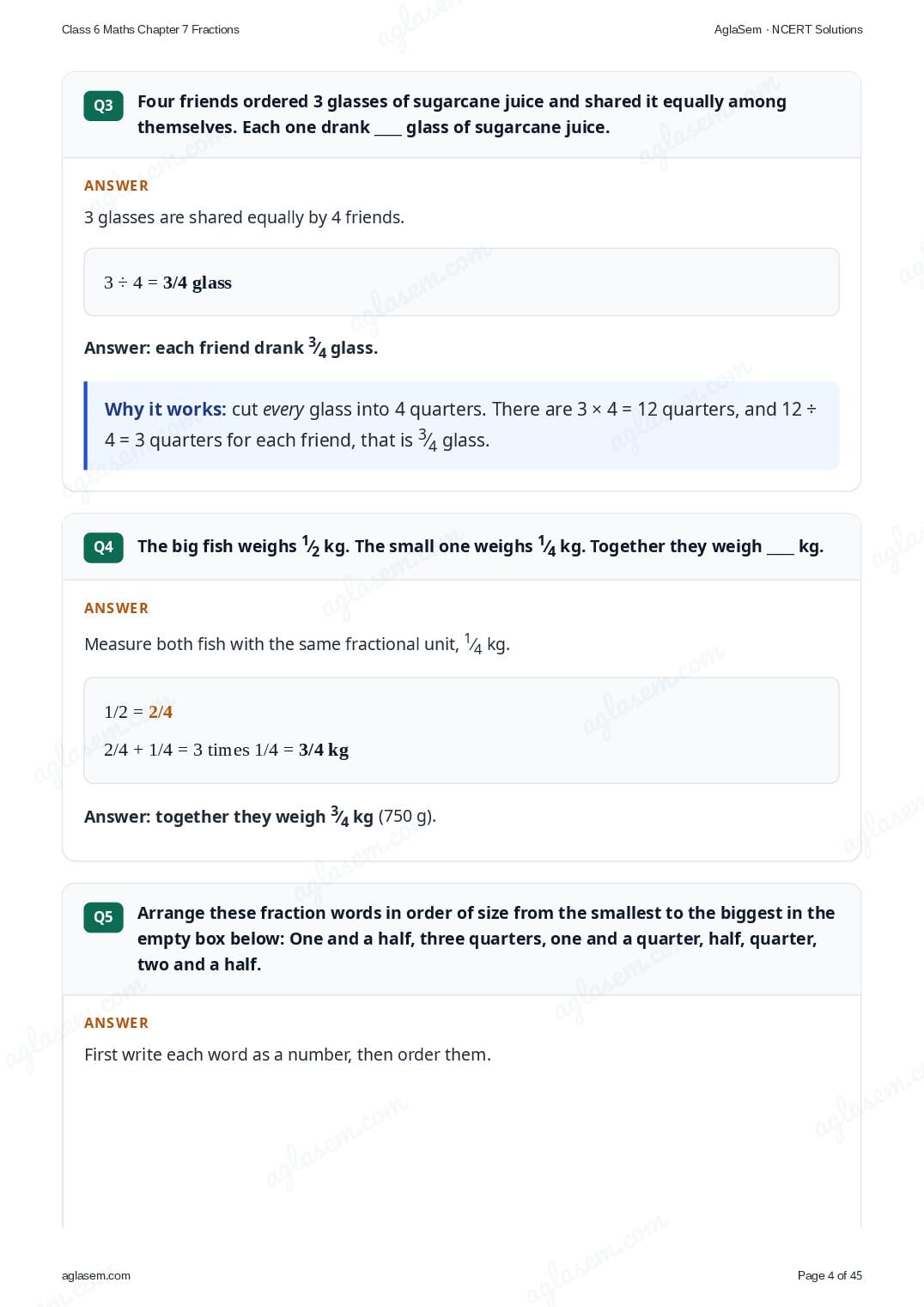Click the Q4 question badge
Image resolution: width=924 pixels, height=1307 pixels.
103,547
